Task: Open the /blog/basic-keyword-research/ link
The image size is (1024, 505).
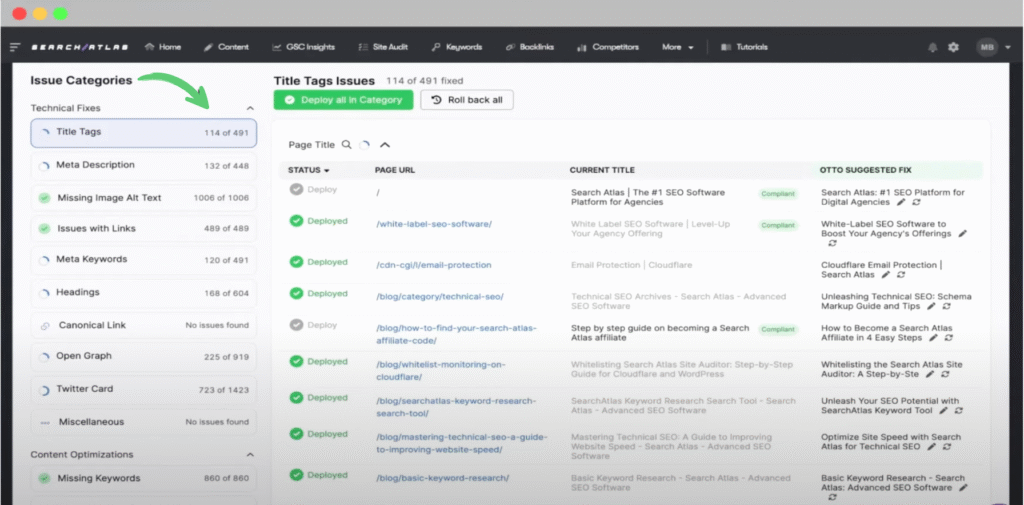Action: point(443,478)
